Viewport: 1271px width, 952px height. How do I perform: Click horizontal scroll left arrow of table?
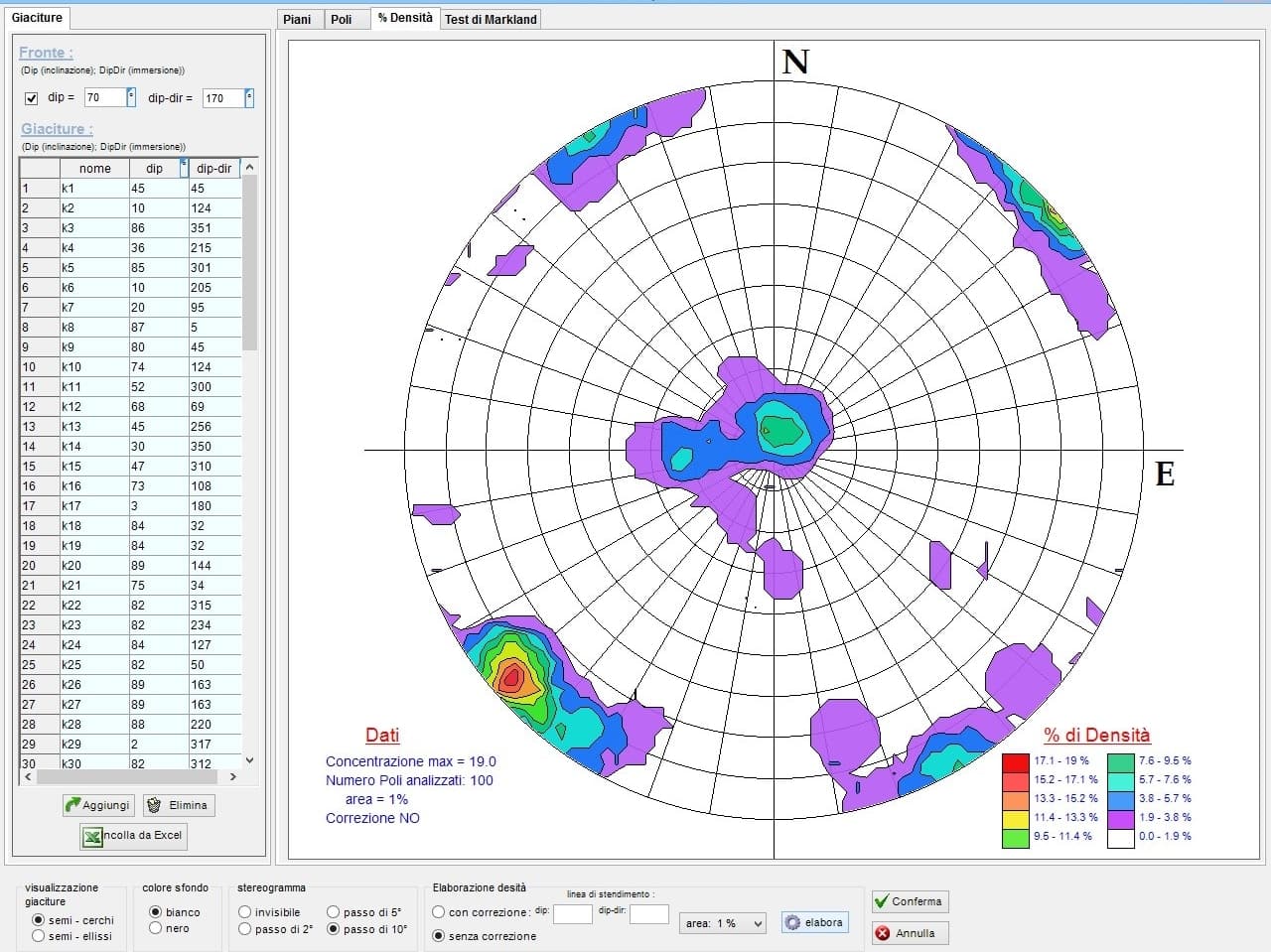(x=28, y=777)
